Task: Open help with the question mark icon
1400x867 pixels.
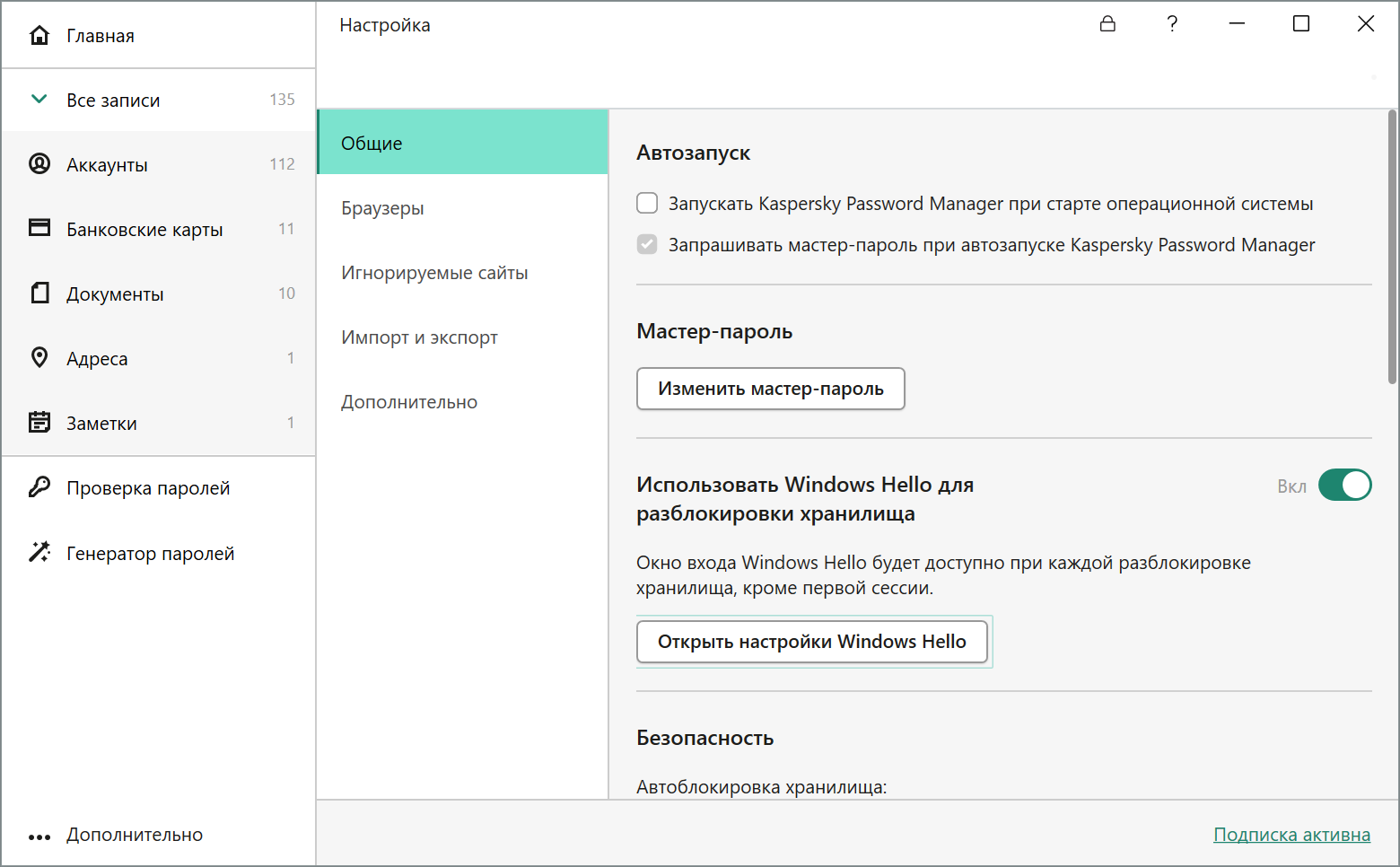Action: pos(1172,24)
